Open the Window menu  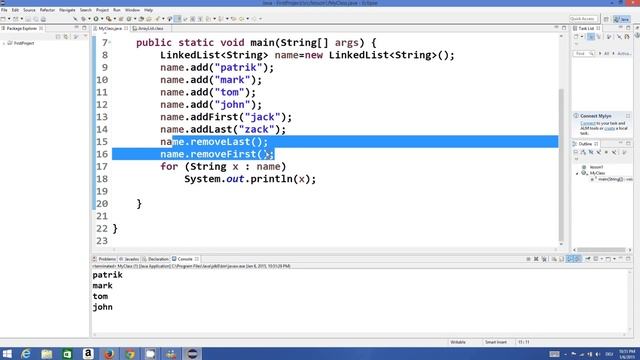(132, 10)
